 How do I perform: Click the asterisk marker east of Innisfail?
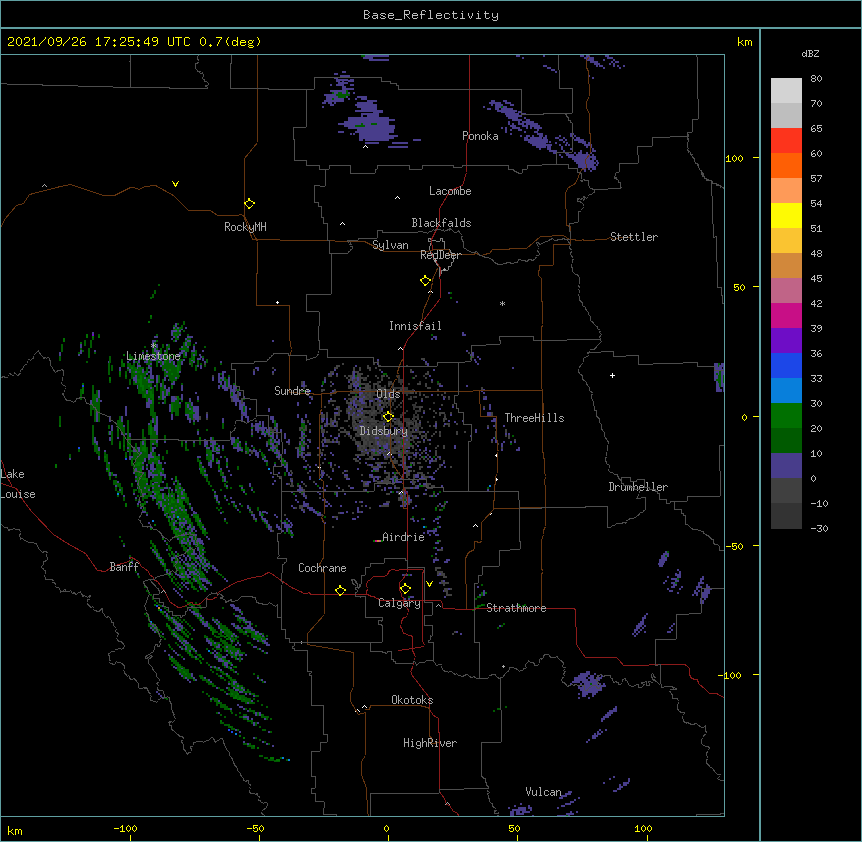point(502,304)
